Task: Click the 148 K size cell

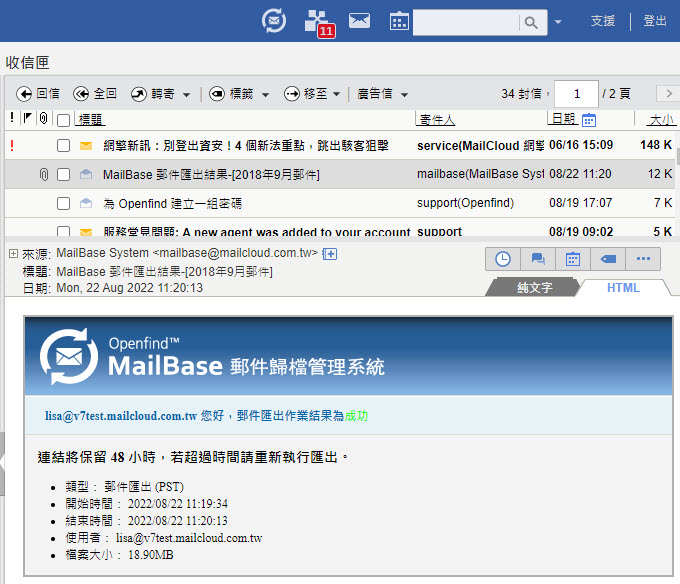Action: click(x=656, y=145)
